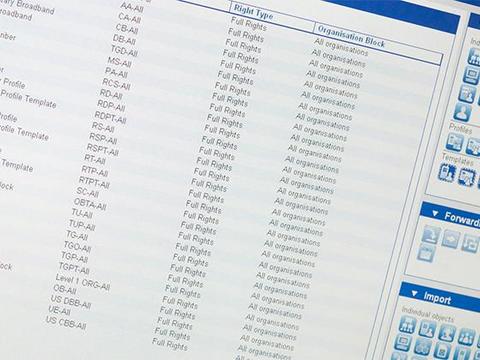
Task: Click the organisation chart icon in Import panel
Action: pos(407,325)
